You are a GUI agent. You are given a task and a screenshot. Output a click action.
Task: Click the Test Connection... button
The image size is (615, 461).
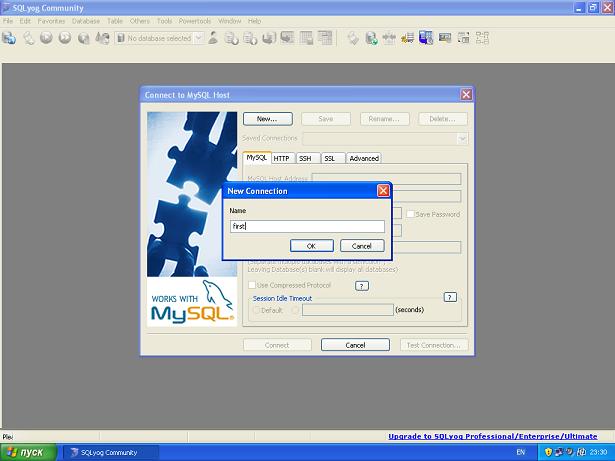click(x=434, y=345)
